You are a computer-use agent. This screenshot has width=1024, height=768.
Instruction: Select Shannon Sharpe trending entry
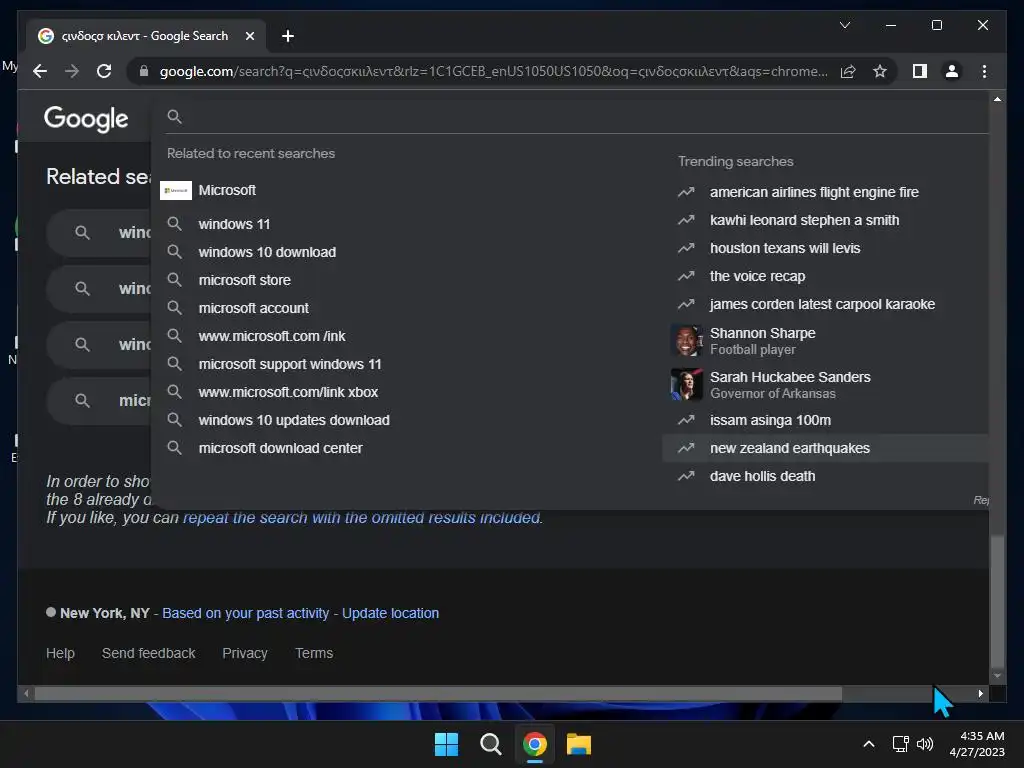click(x=825, y=341)
